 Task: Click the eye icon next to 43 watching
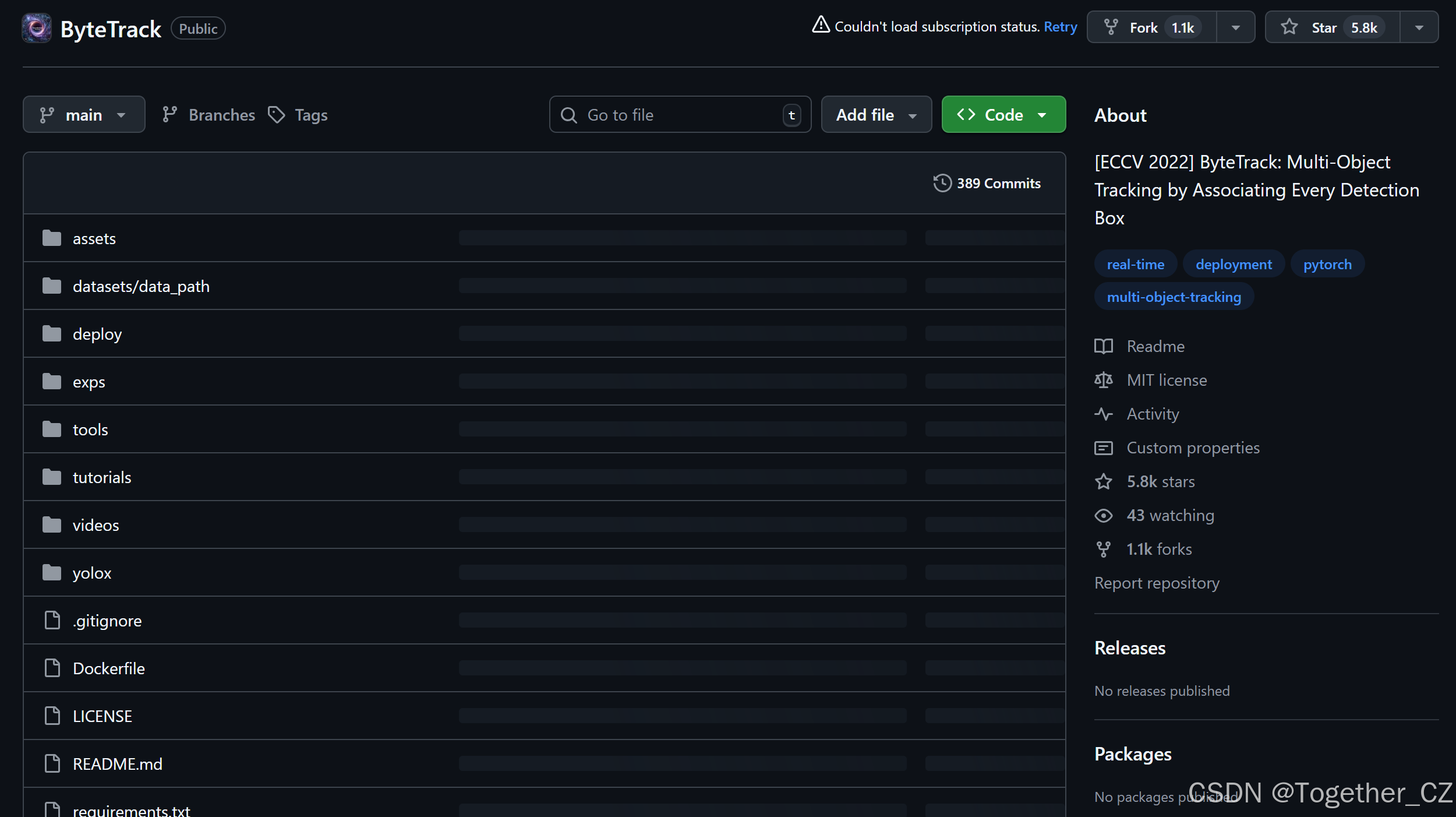click(1103, 515)
